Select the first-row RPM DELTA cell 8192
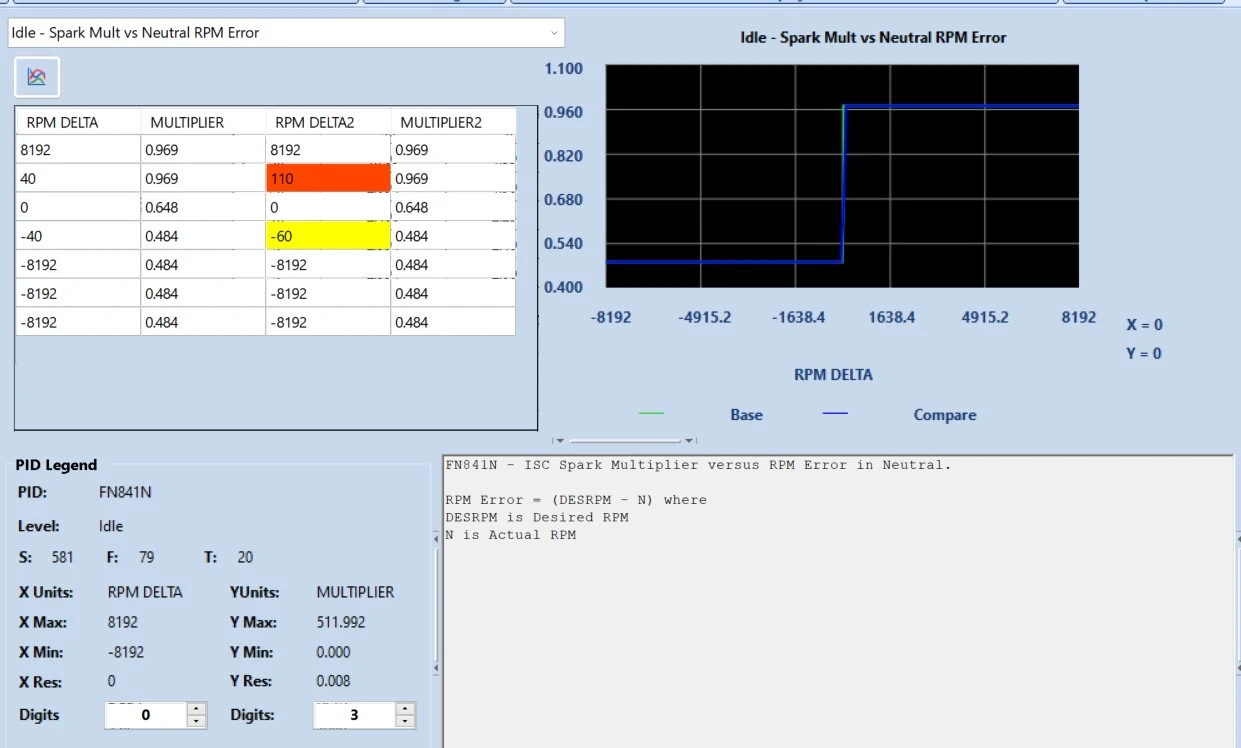This screenshot has height=748, width=1241. pyautogui.click(x=78, y=150)
